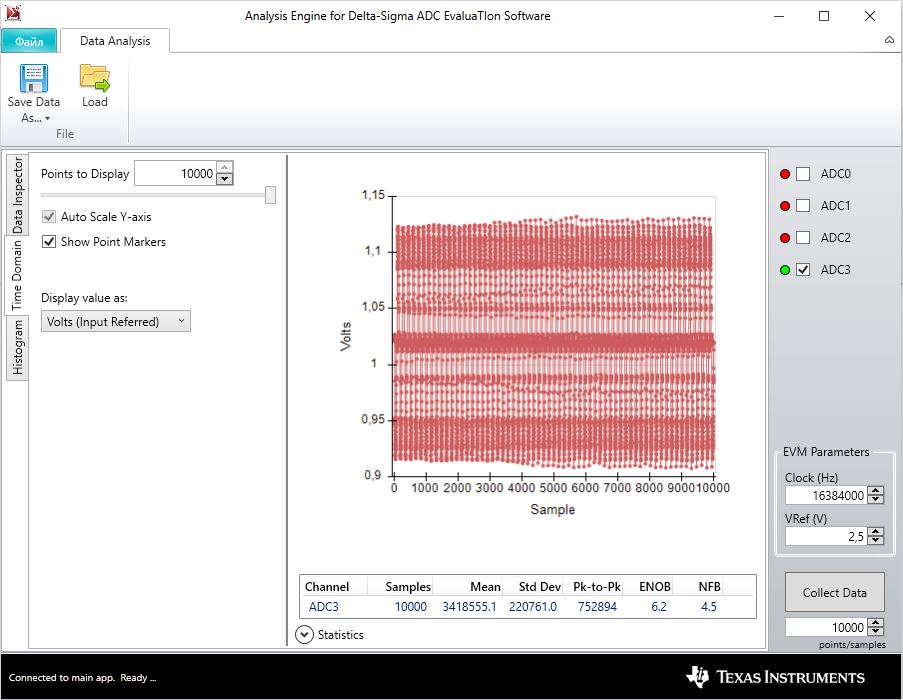Screen dimensions: 903x700
Task: Click the VRef (V) input field
Action: click(x=827, y=537)
